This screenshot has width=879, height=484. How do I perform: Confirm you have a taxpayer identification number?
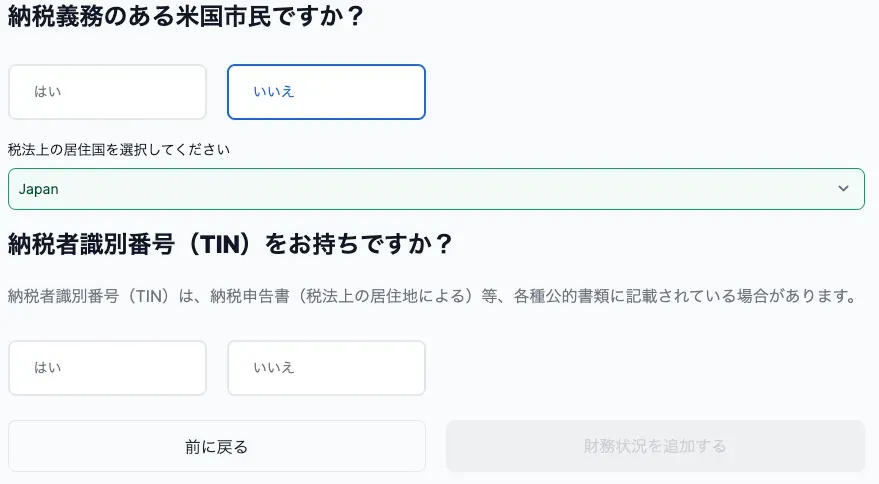click(x=107, y=368)
